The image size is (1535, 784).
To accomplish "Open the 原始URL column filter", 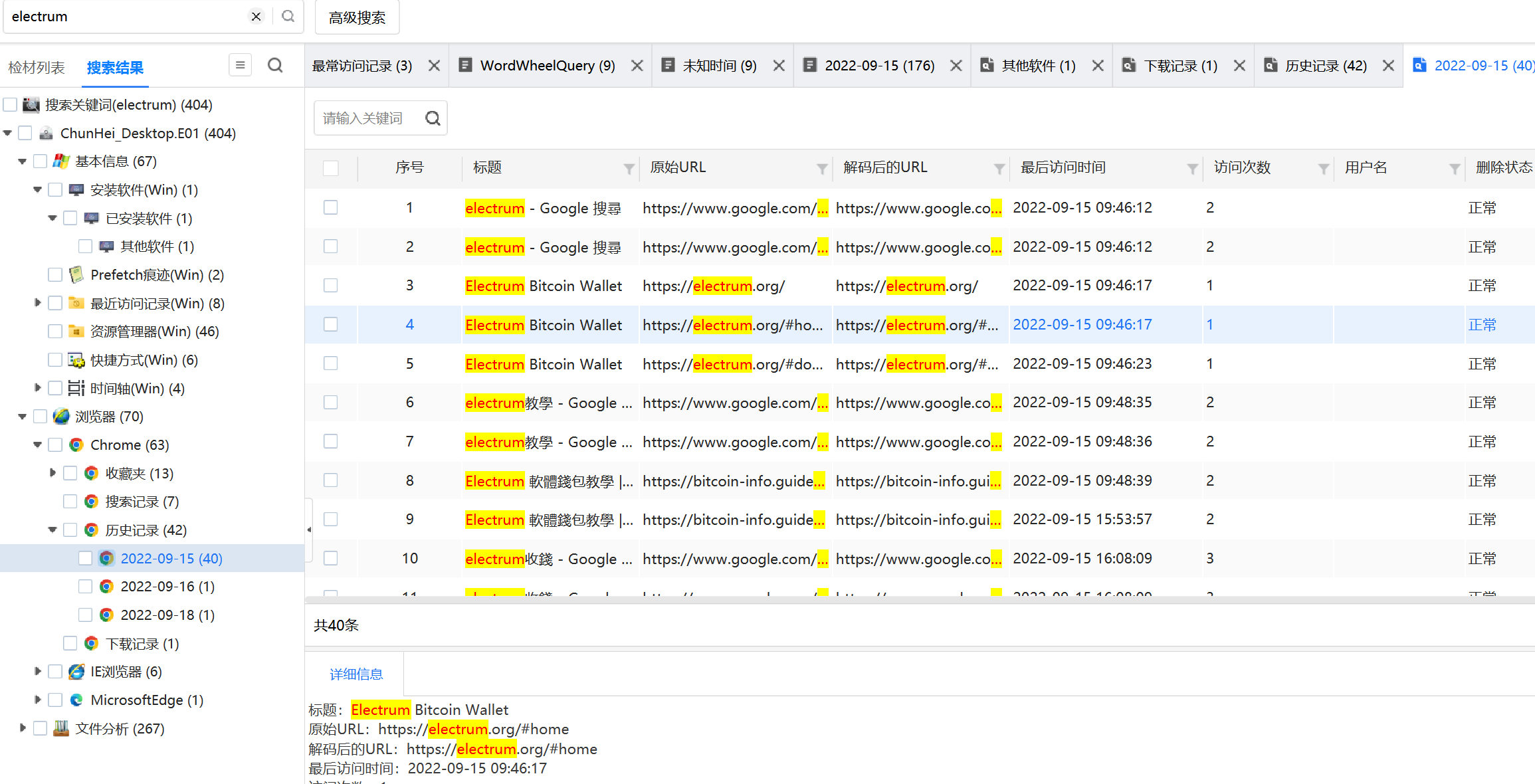I will 822,169.
